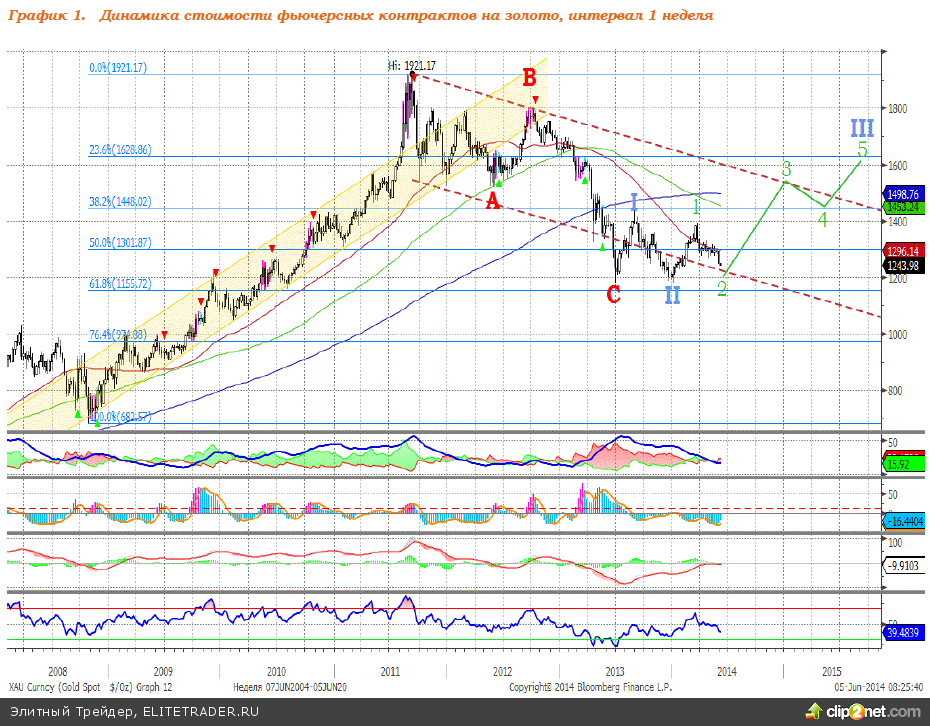Click the red wave A label
The image size is (930, 726).
(492, 201)
